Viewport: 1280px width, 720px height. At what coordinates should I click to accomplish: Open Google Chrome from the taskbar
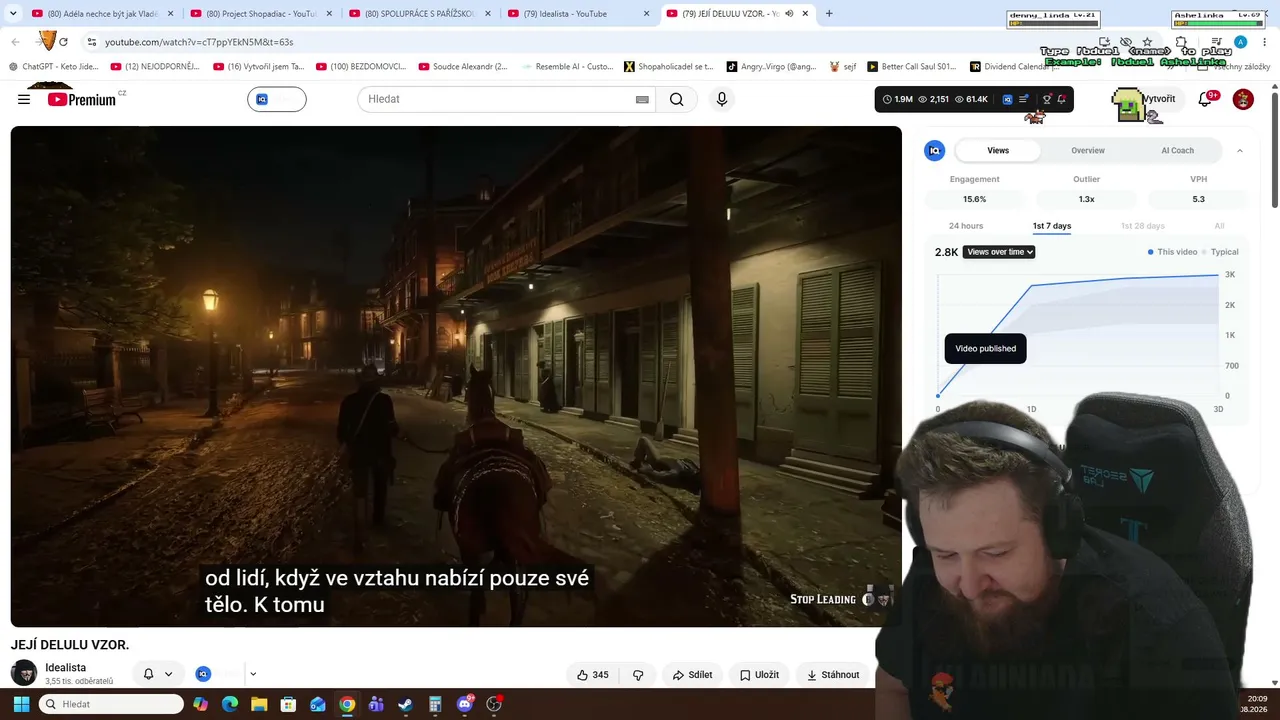click(347, 704)
